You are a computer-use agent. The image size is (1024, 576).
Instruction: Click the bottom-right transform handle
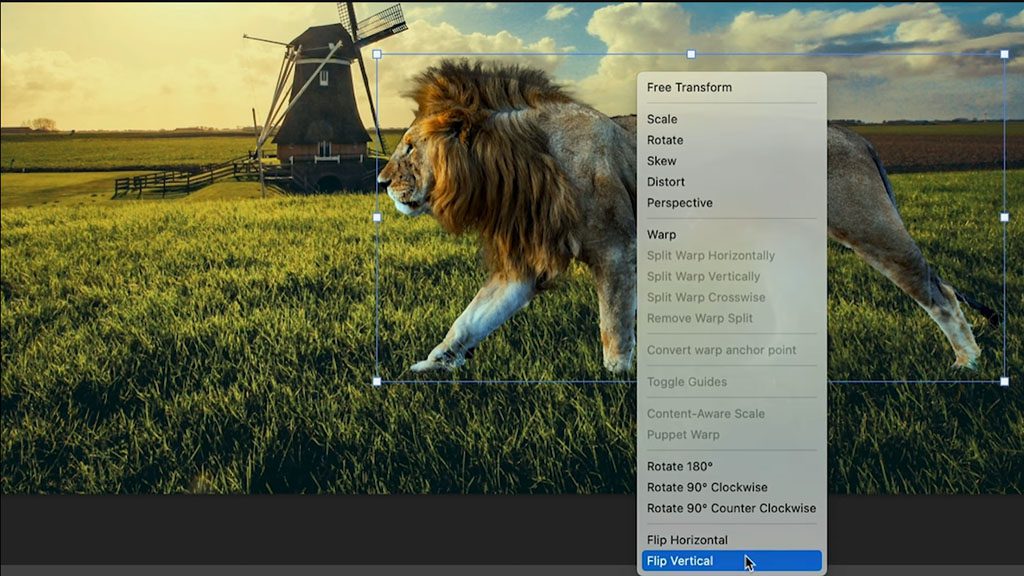coord(1004,381)
